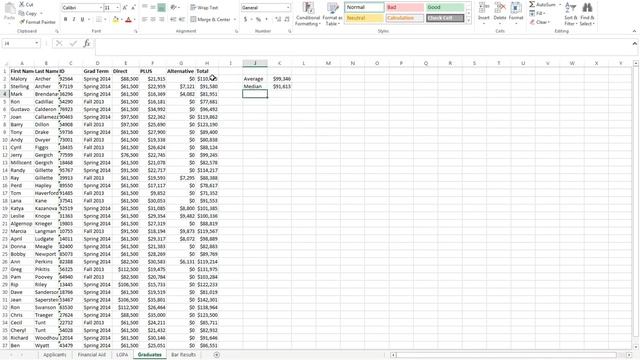Toggle underline formatting

click(82, 20)
